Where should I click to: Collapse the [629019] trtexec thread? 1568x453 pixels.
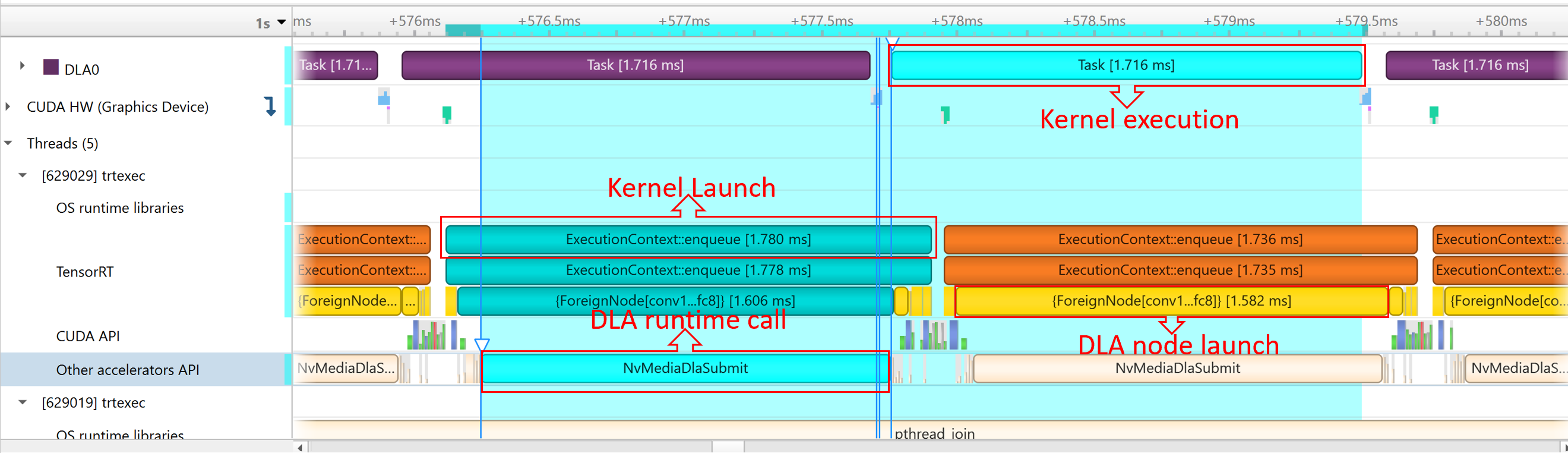[23, 402]
